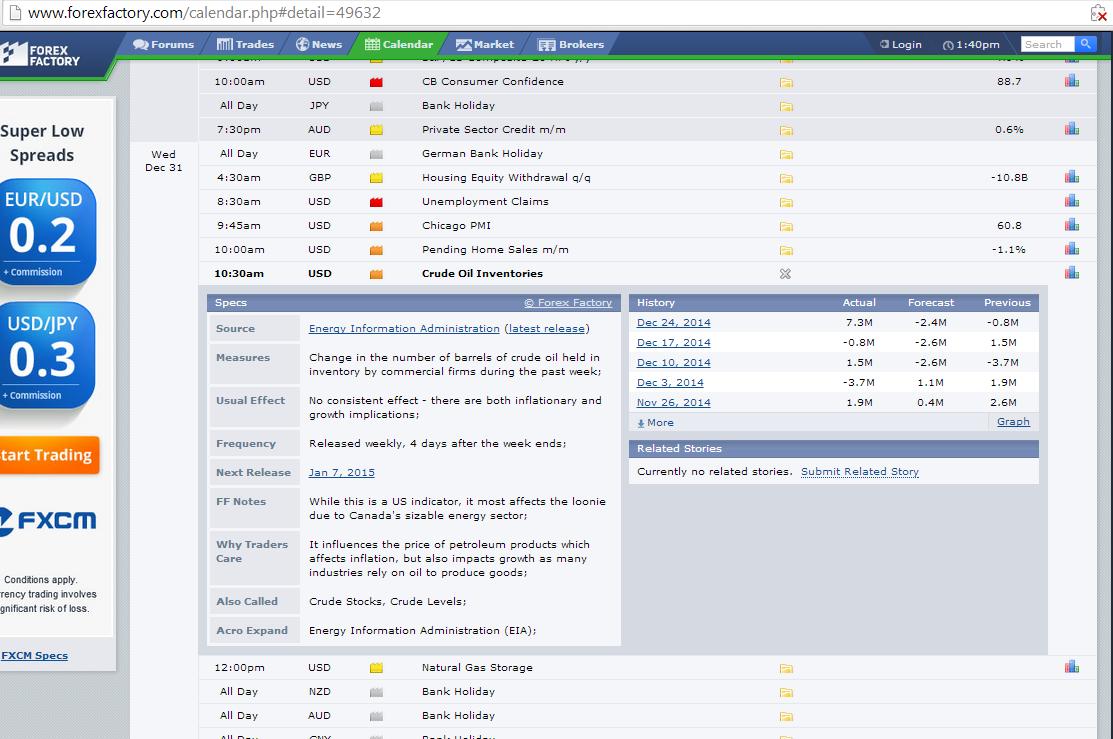Click the Start Trading orange button
The image size is (1113, 739).
click(48, 455)
